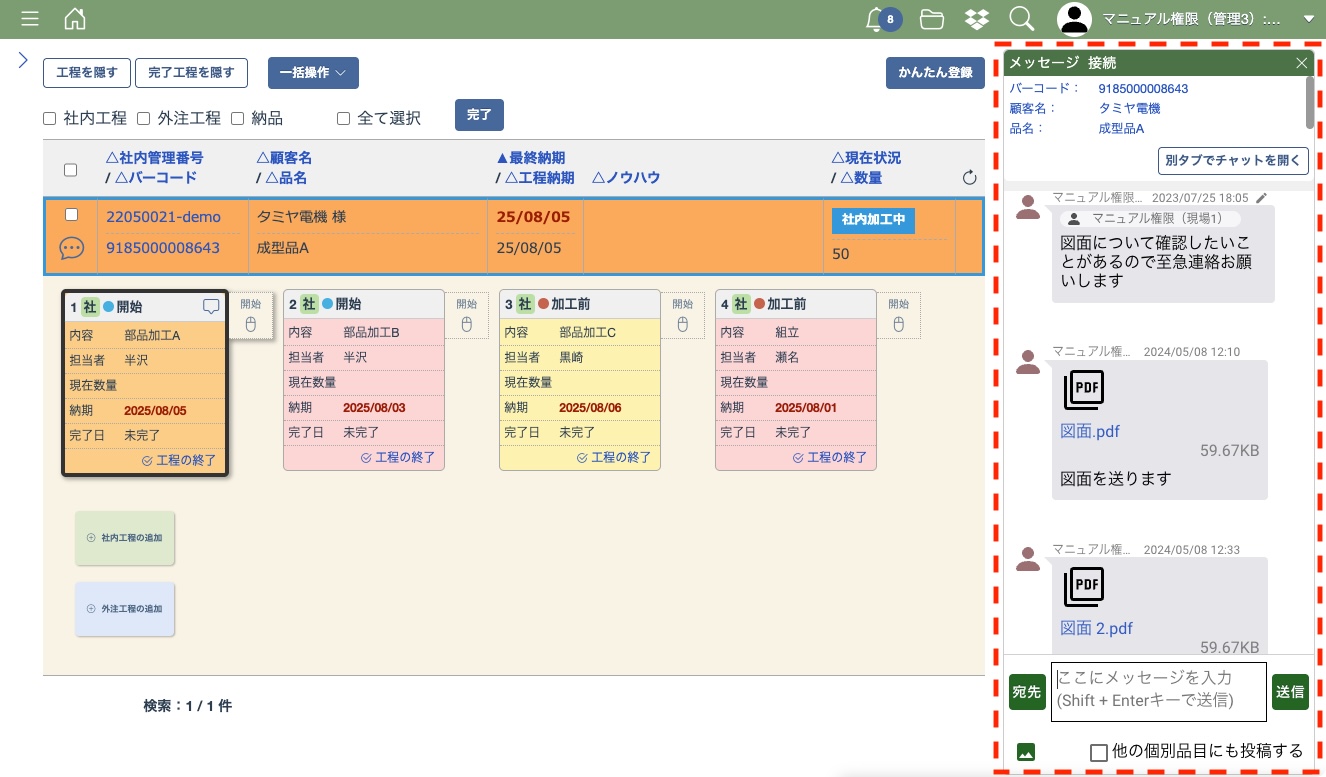Open the hamburger menu icon
This screenshot has height=777, width=1326.
click(x=30, y=19)
